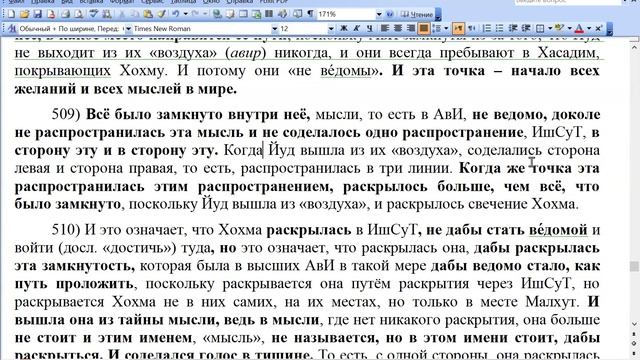Viewport: 640px width, 360px height.
Task: Activate the Format Painter brush
Action: pyautogui.click(x=162, y=14)
